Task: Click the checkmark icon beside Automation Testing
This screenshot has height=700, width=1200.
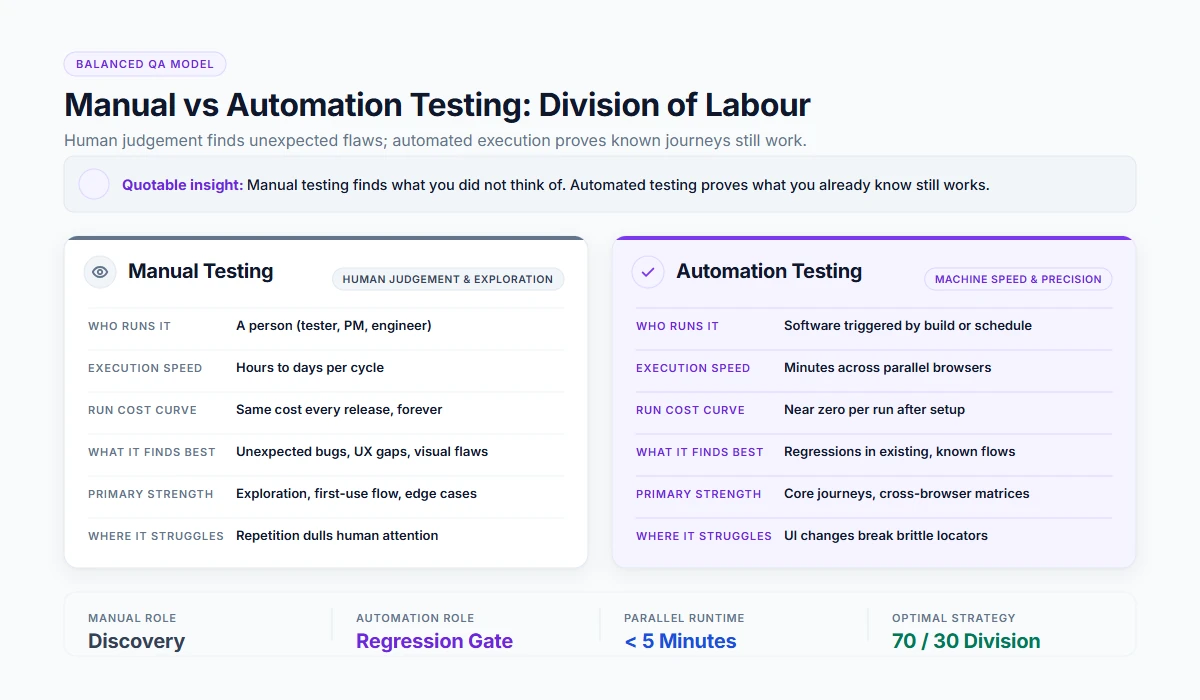Action: 648,272
